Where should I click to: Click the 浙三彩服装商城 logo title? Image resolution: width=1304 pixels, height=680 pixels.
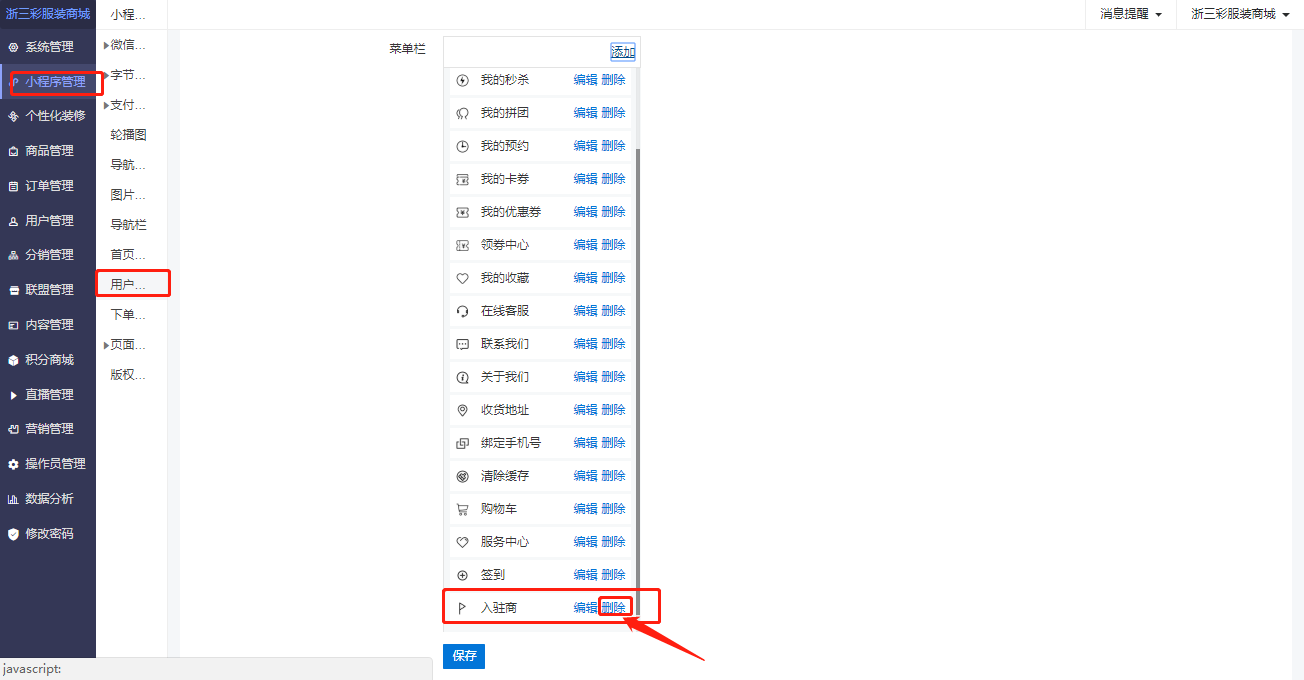48,14
